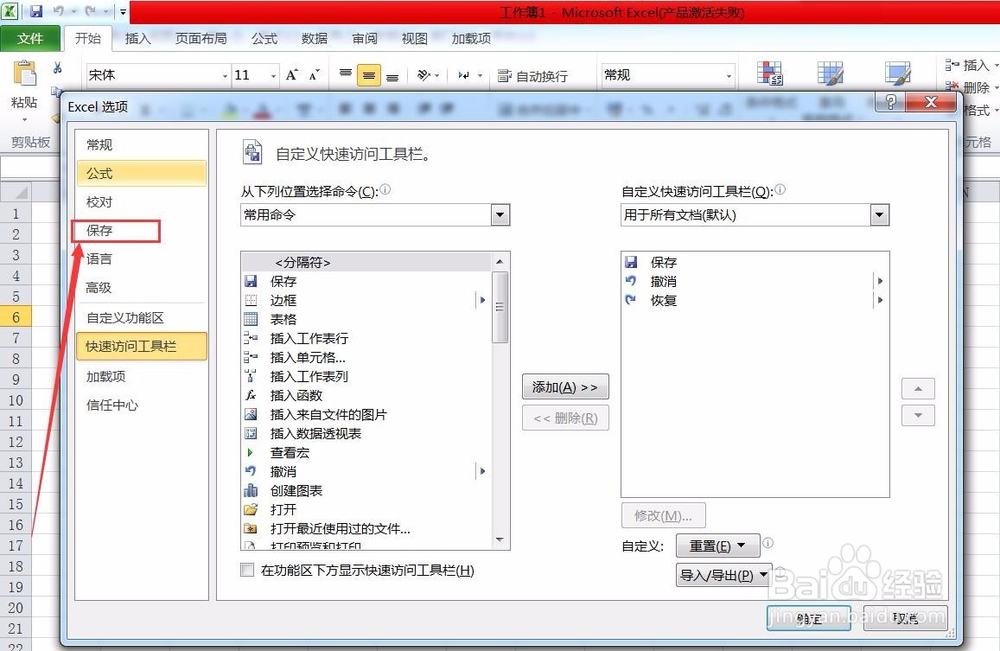Click the 添加 button
This screenshot has height=651, width=1000.
click(x=565, y=387)
